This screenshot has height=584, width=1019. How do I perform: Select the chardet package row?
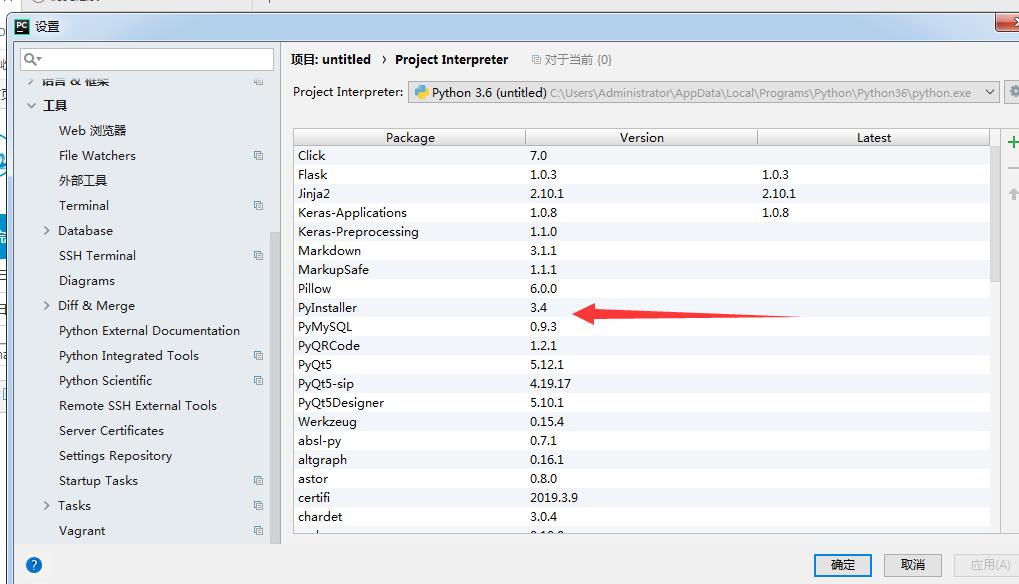pyautogui.click(x=641, y=516)
